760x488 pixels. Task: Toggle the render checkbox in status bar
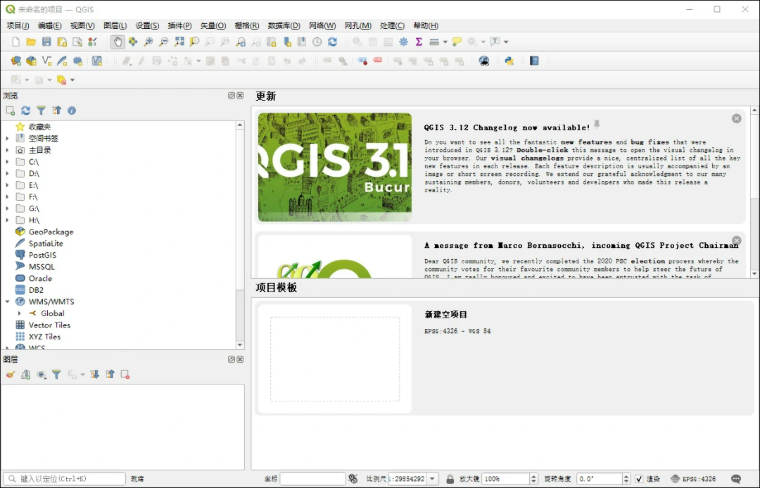[x=639, y=479]
